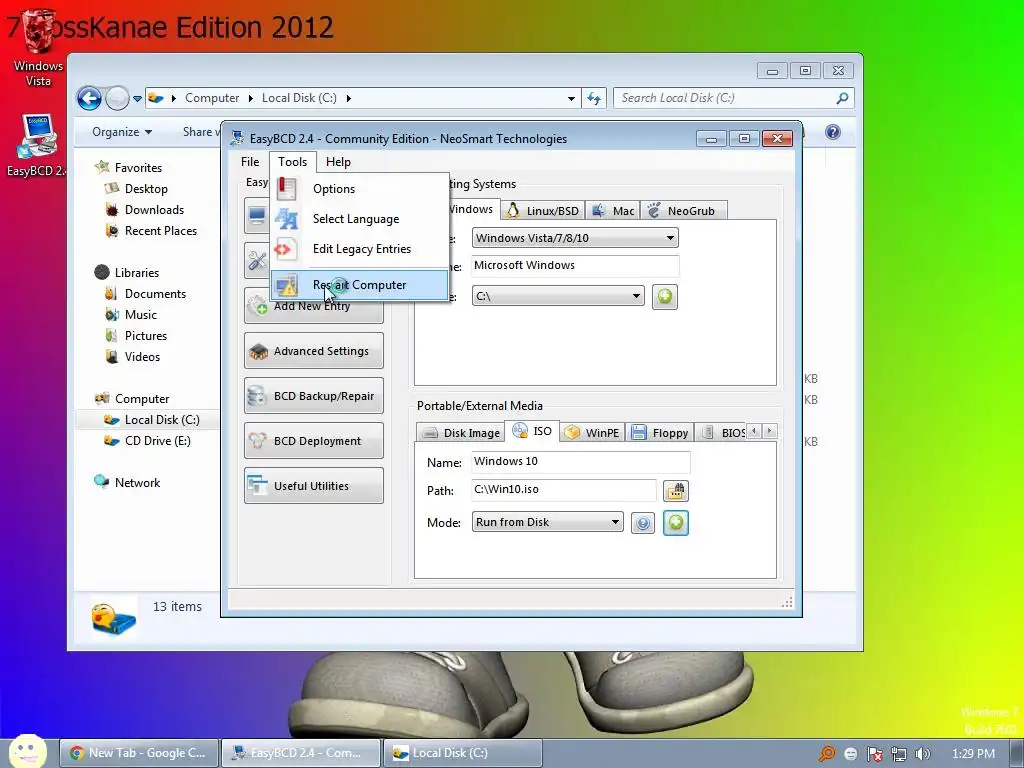Image resolution: width=1024 pixels, height=768 pixels.
Task: Open Options from the Tools menu
Action: 359,189
